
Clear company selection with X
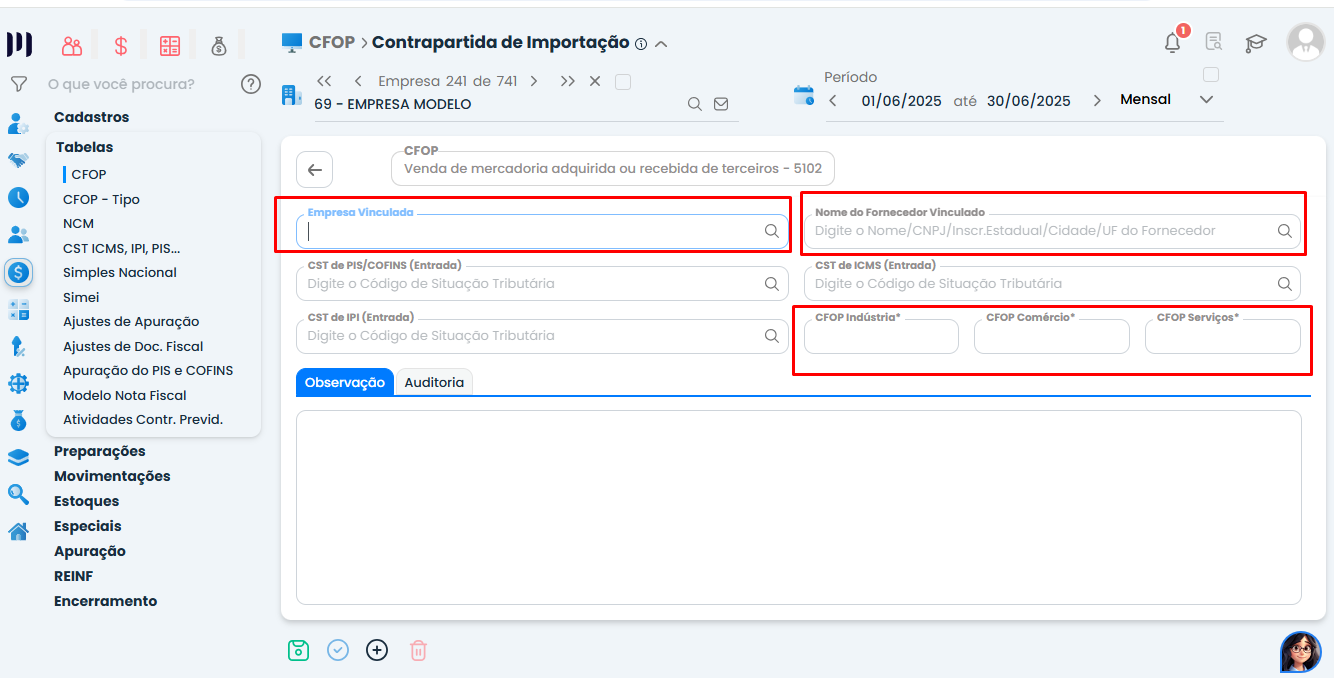tap(595, 81)
